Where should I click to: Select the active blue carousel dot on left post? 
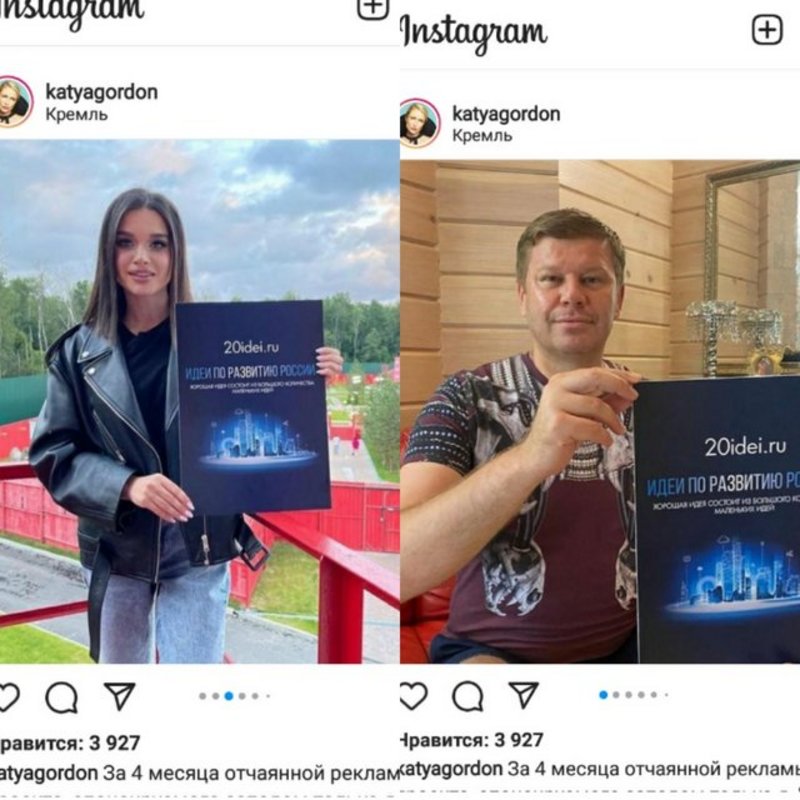click(229, 695)
